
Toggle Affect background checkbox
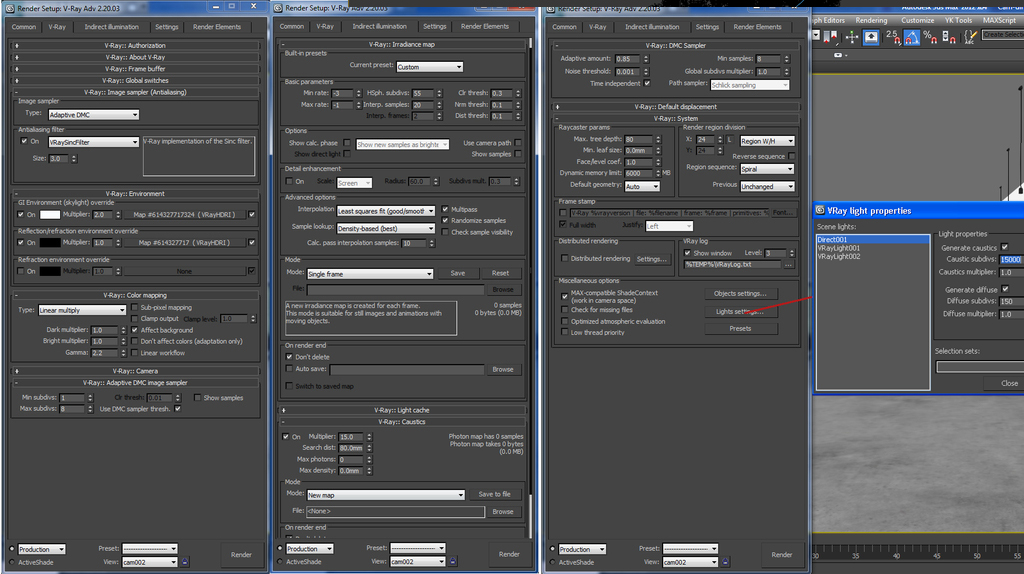pyautogui.click(x=135, y=330)
